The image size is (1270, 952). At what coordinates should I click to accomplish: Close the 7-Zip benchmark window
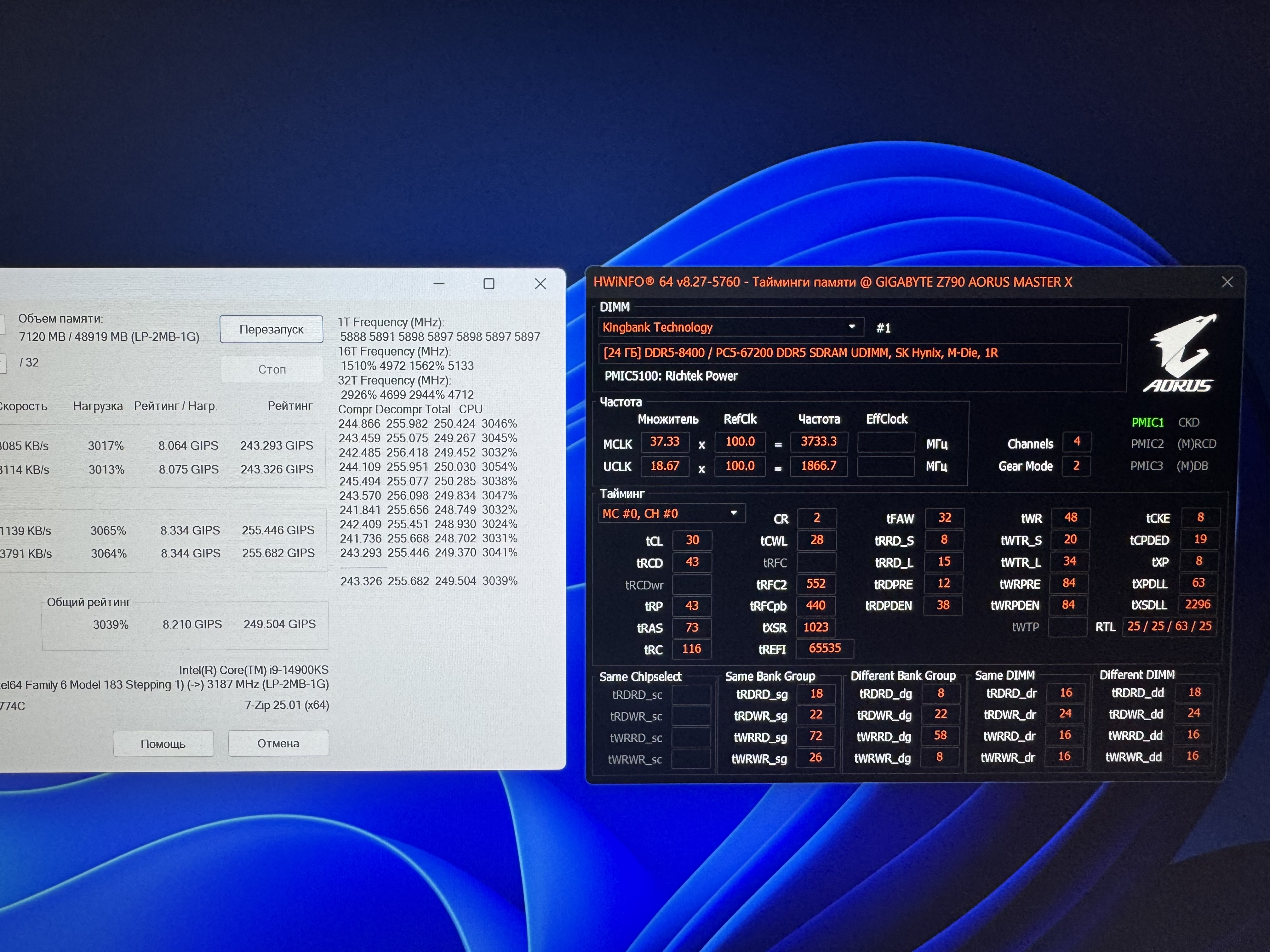point(540,283)
